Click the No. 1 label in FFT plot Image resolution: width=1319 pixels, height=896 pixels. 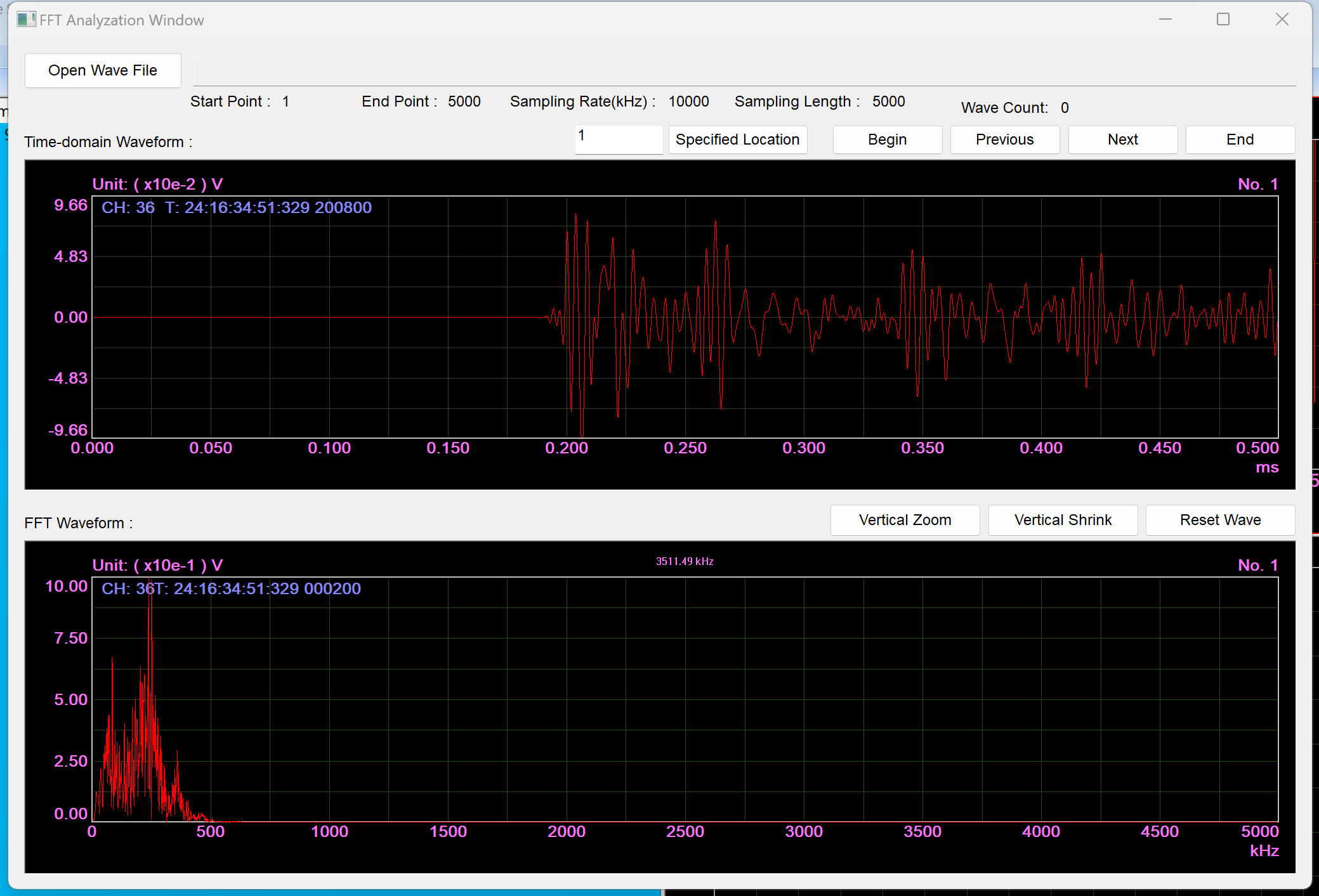pos(1257,565)
